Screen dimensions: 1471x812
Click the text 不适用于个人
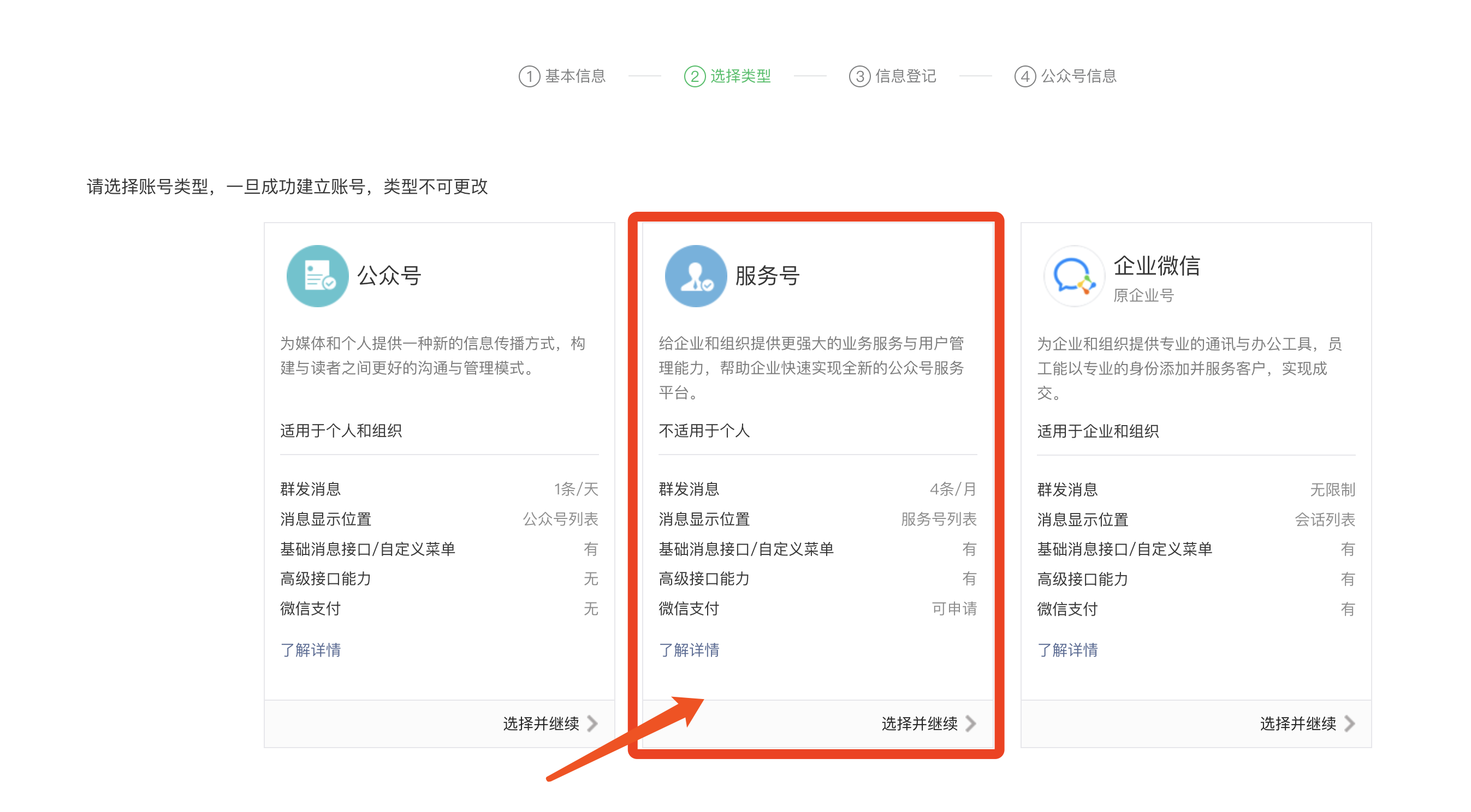704,431
